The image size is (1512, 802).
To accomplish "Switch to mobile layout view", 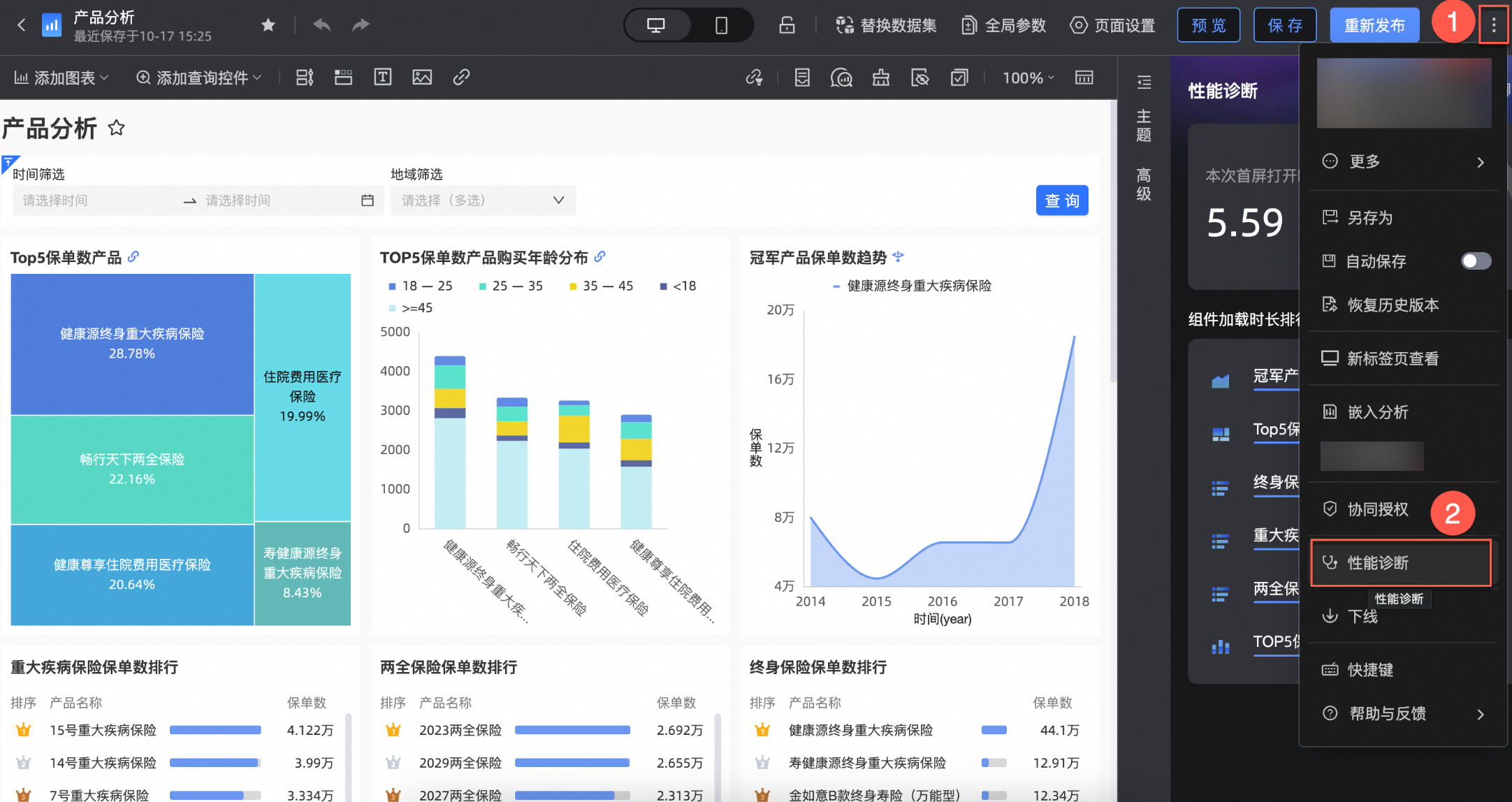I will (722, 26).
